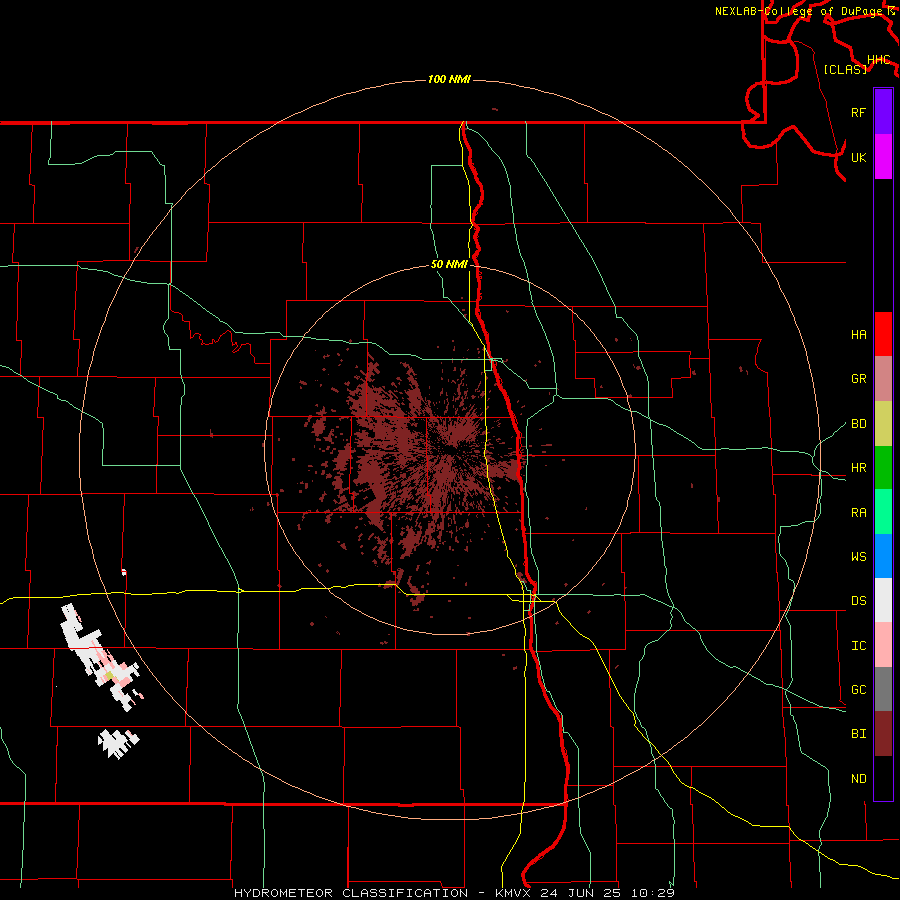Viewport: 900px width, 900px height.
Task: Click the HA legend label
Action: [x=858, y=335]
